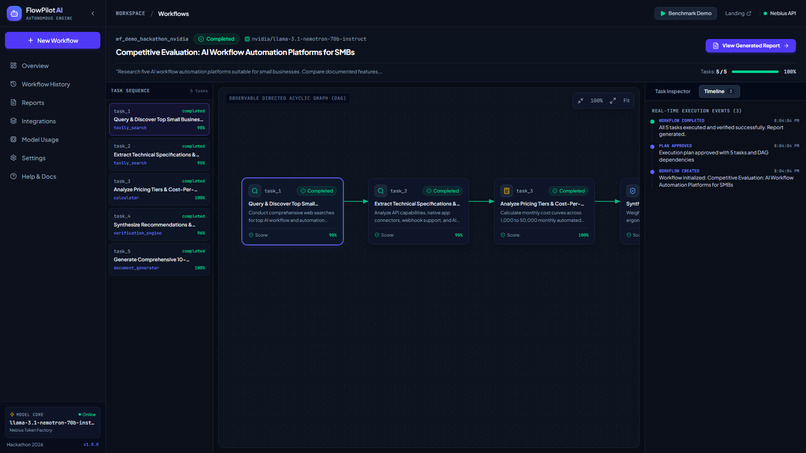Viewport: 806px width, 453px height.
Task: Select the task_1 node in the DAG
Action: pos(292,211)
